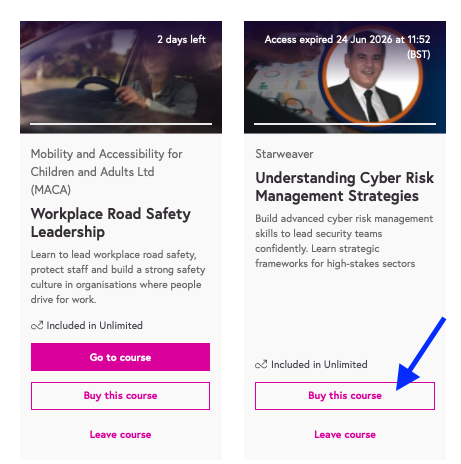
Task: Click 'Included in Unlimited' text on Cyber Risk card
Action: (x=319, y=364)
